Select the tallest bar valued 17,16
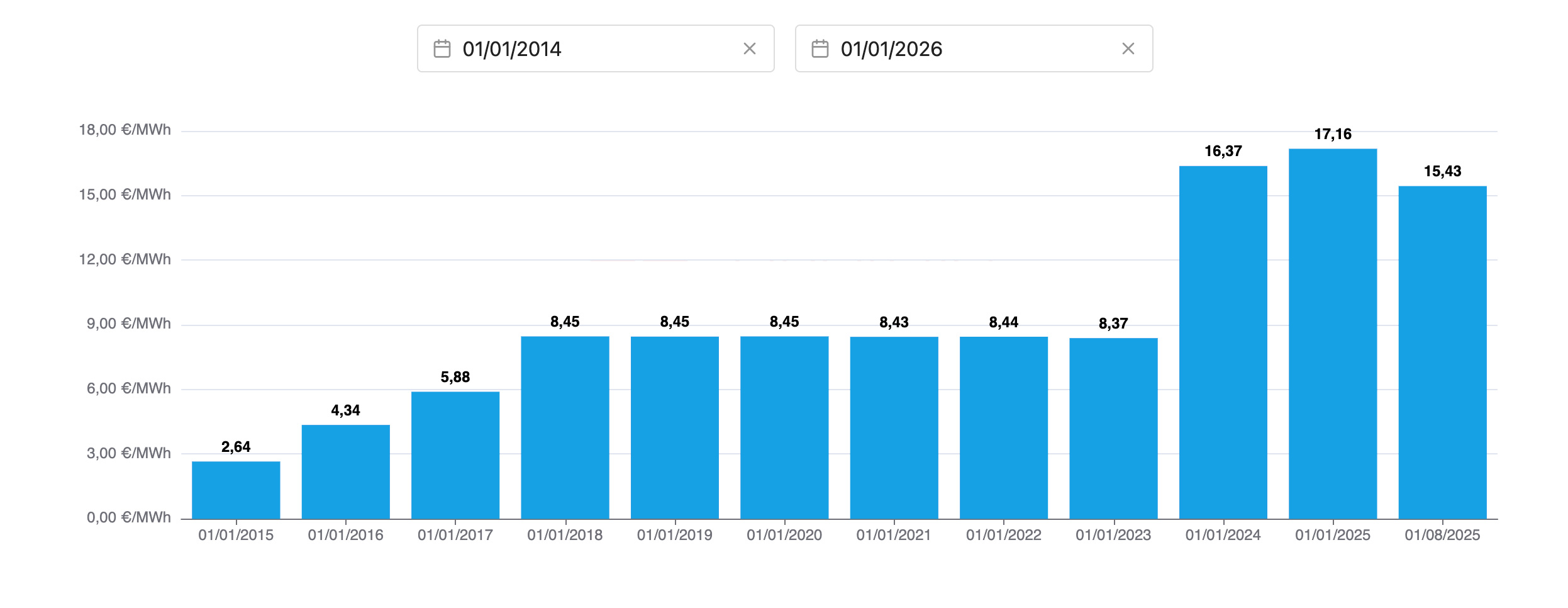The image size is (1568, 608). tap(1333, 334)
